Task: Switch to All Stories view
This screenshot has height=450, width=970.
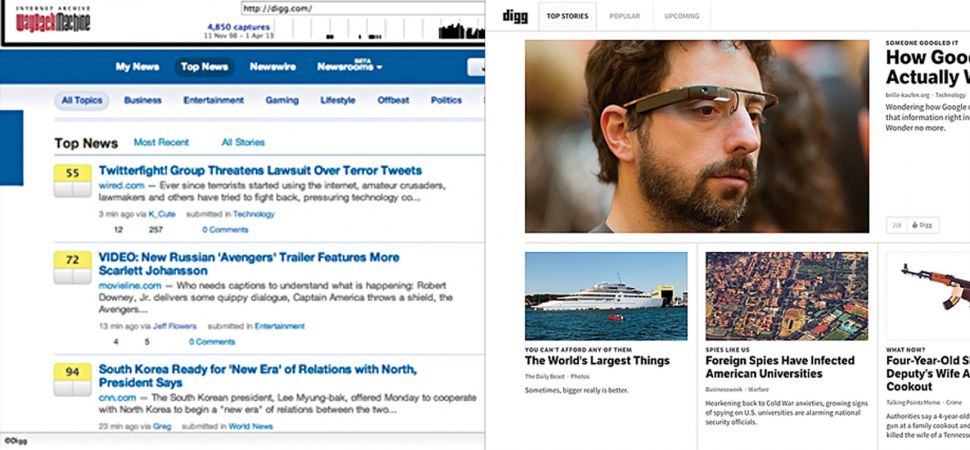Action: coord(243,142)
